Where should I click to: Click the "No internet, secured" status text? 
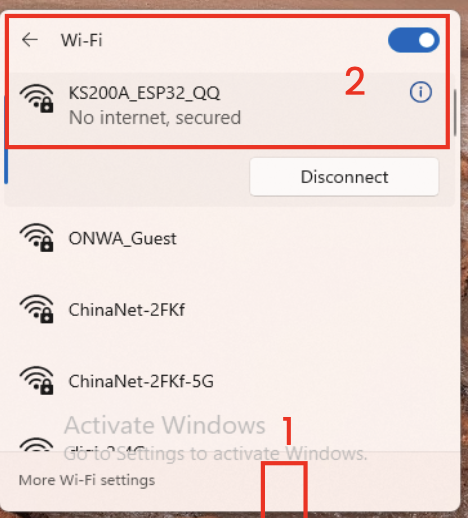coord(155,118)
